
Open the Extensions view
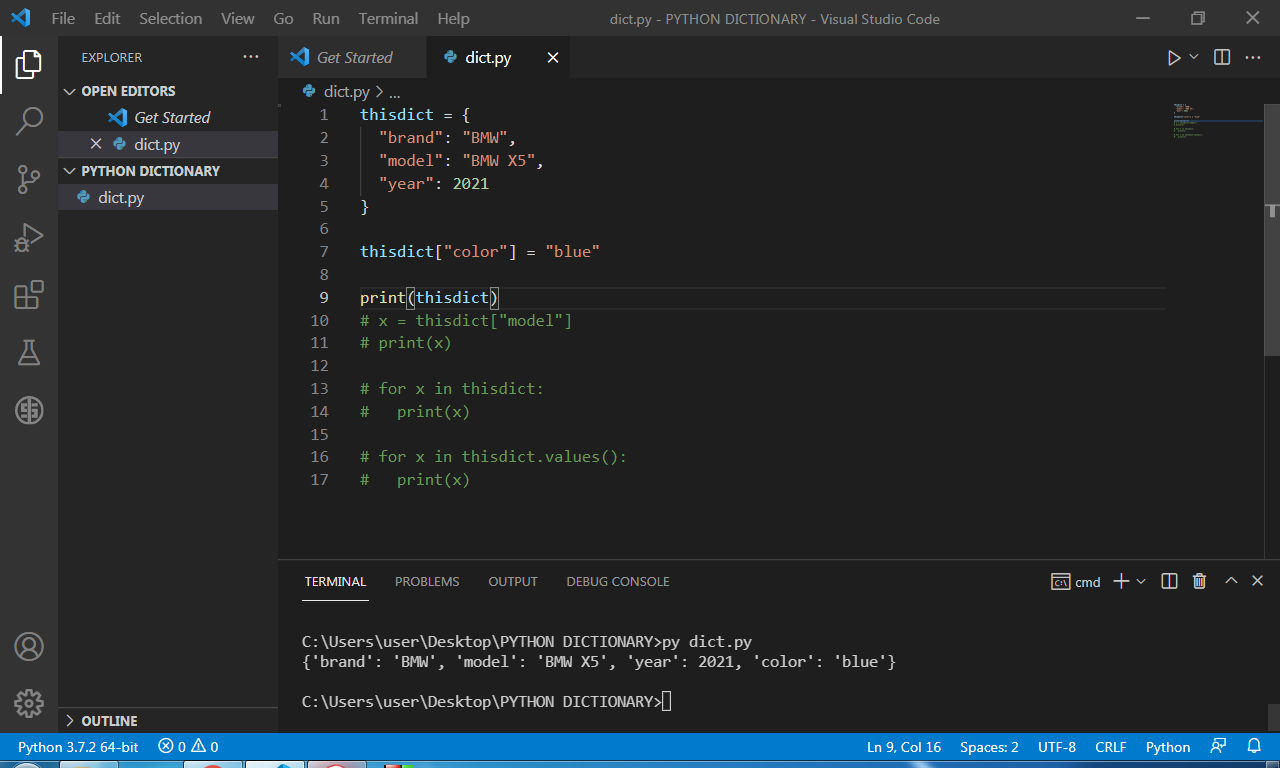click(x=29, y=295)
